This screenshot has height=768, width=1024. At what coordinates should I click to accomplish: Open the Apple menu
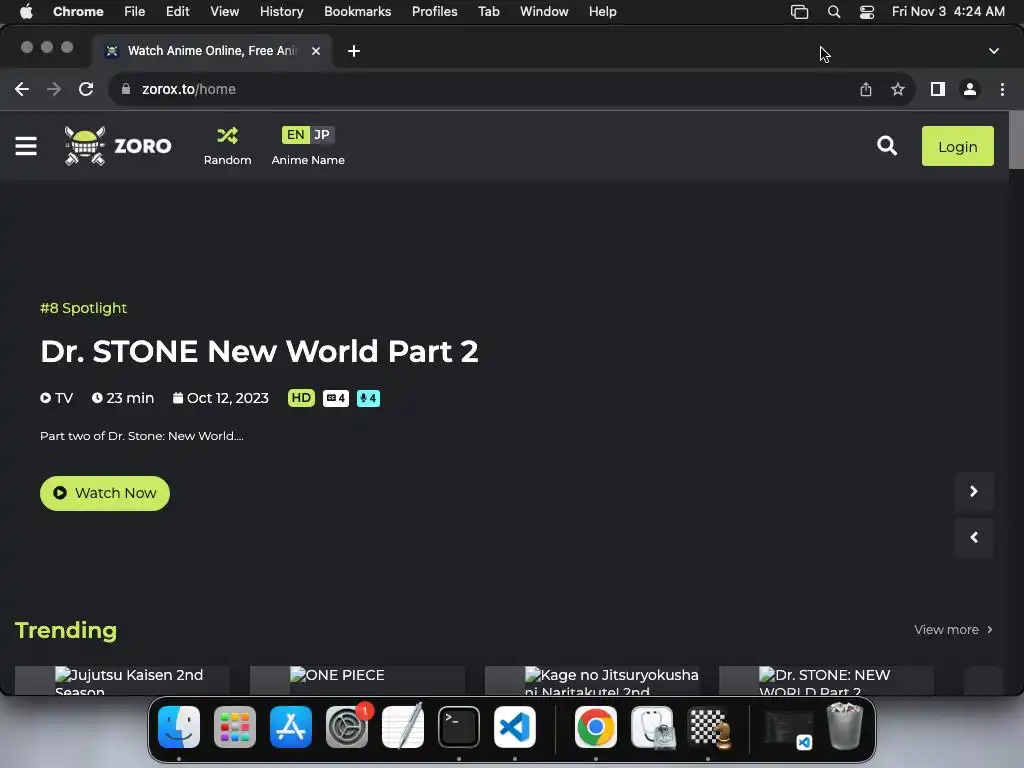click(26, 11)
